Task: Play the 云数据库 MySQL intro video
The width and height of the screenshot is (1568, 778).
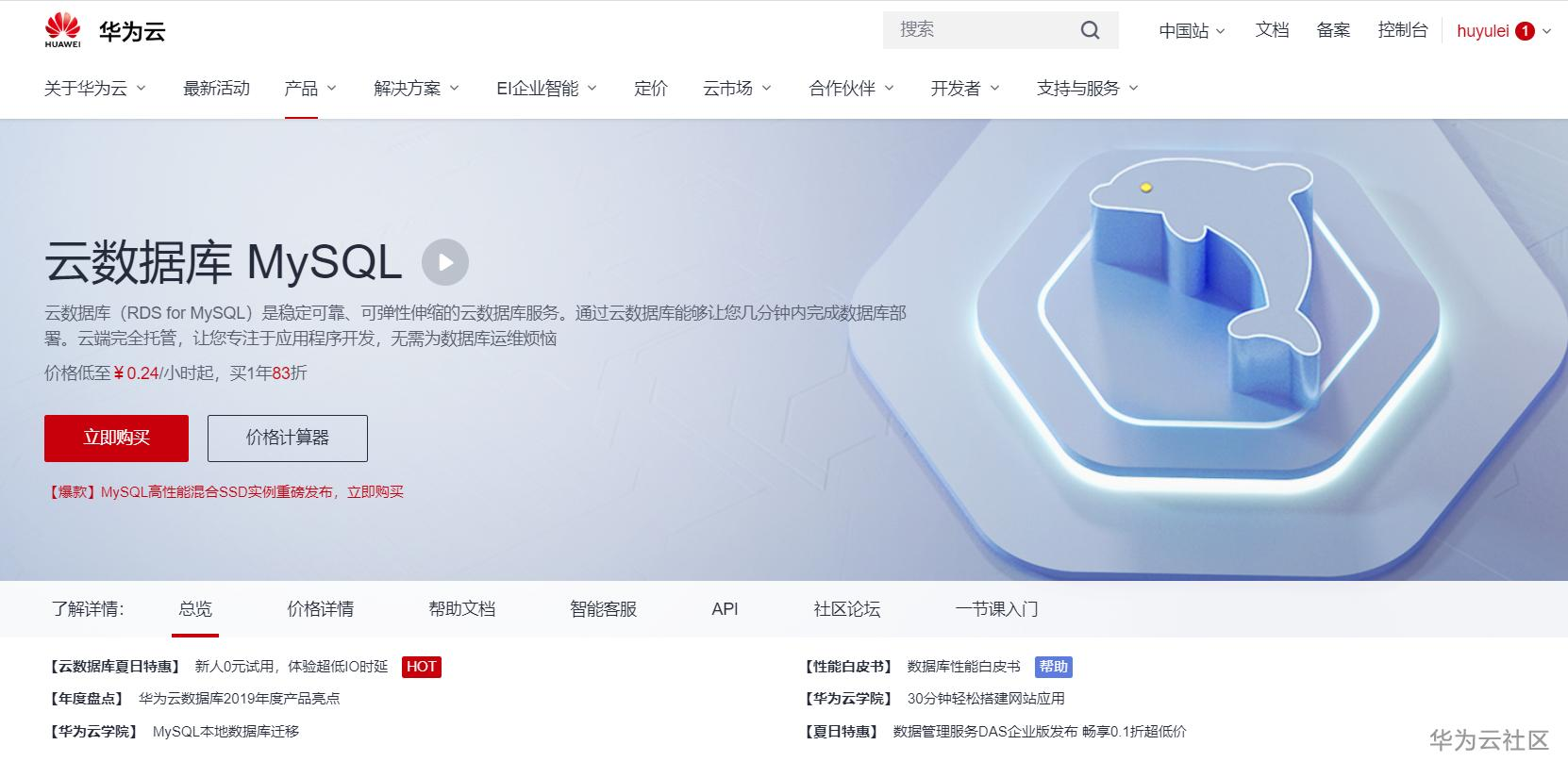Action: pyautogui.click(x=445, y=262)
